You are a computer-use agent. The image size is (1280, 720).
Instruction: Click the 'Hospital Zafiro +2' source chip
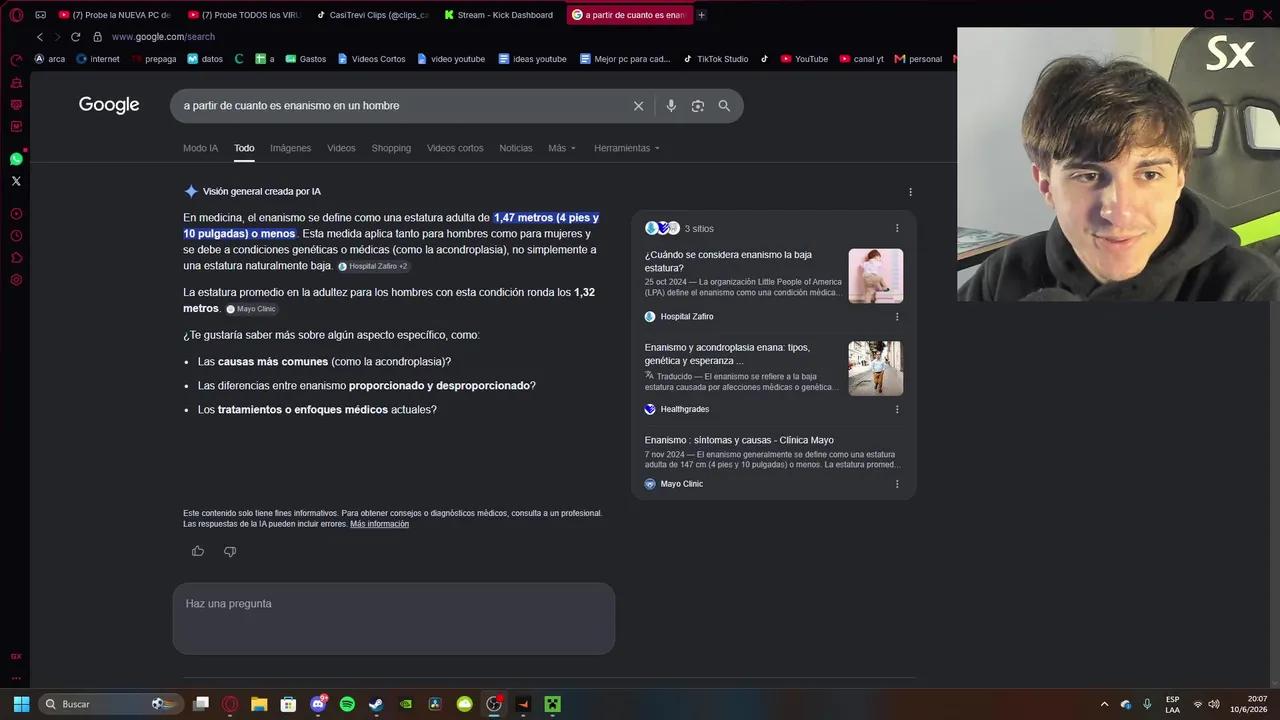click(373, 266)
